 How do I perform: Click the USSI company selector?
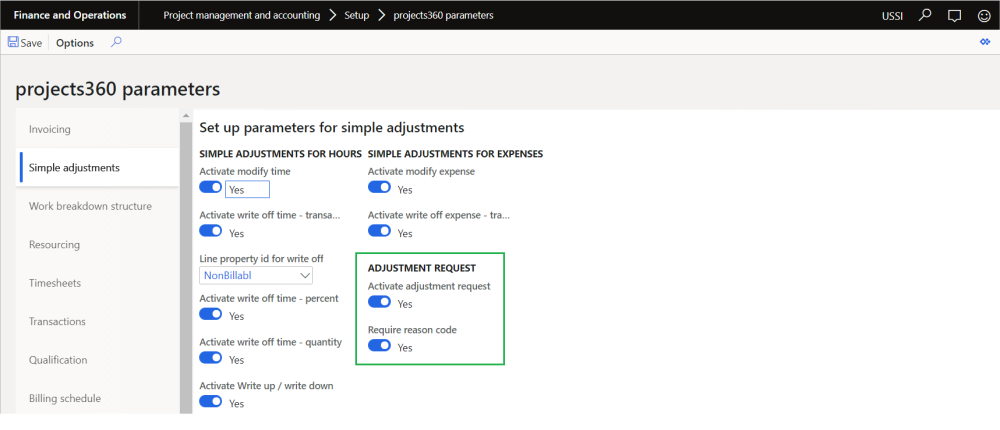click(x=893, y=15)
